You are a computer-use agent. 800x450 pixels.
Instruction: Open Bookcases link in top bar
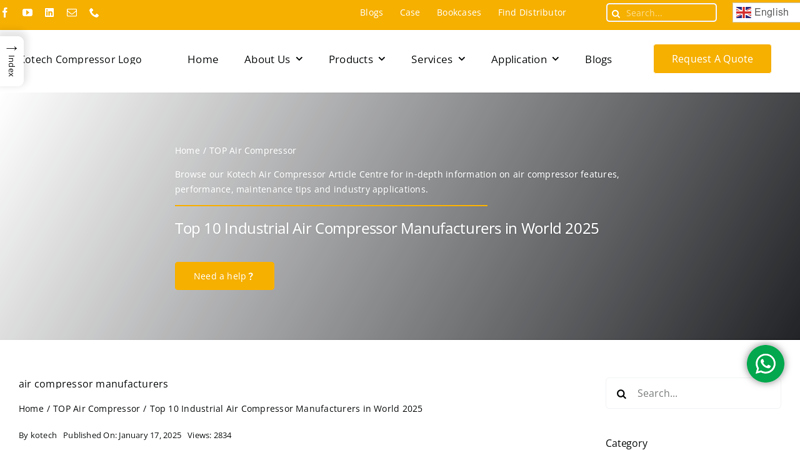(459, 12)
